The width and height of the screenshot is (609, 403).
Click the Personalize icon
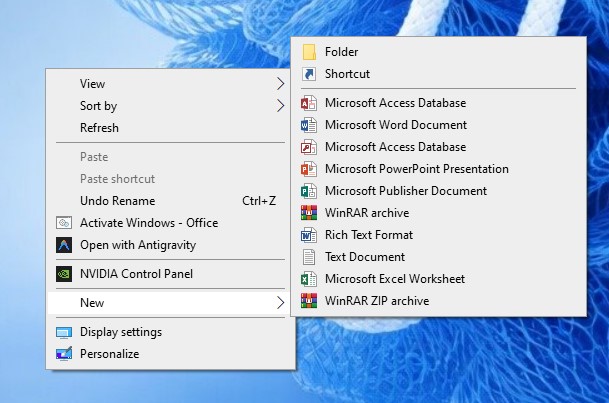[64, 354]
